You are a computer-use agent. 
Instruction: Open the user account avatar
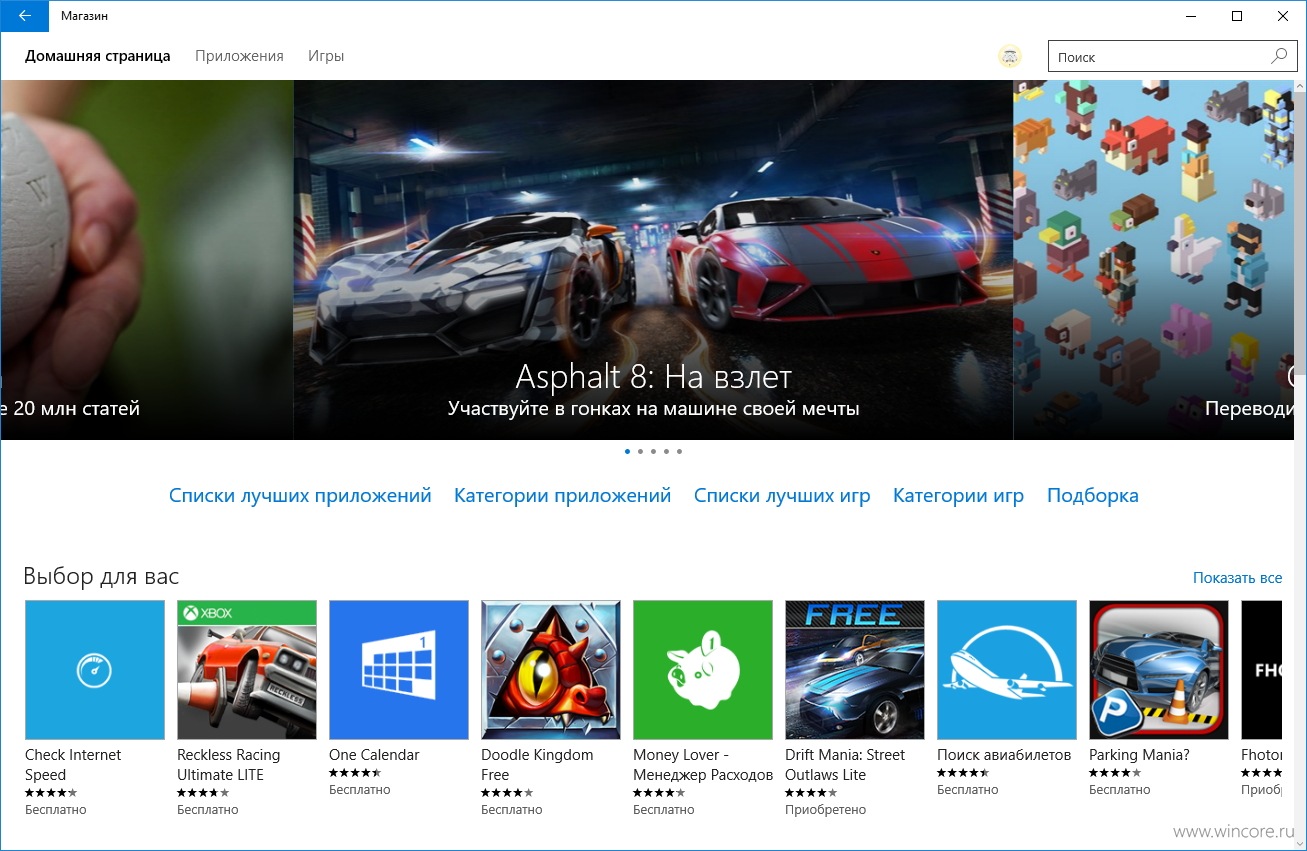point(1010,57)
